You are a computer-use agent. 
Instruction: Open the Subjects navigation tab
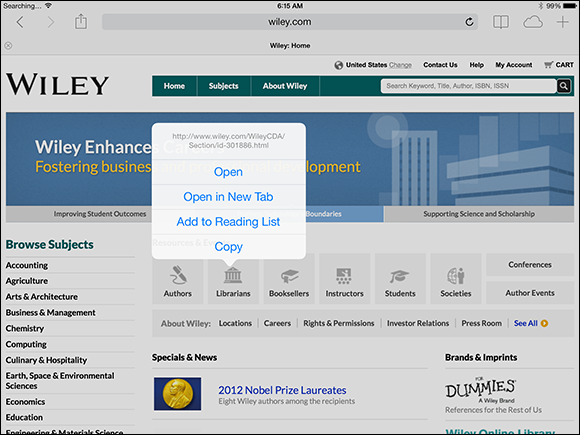(223, 86)
